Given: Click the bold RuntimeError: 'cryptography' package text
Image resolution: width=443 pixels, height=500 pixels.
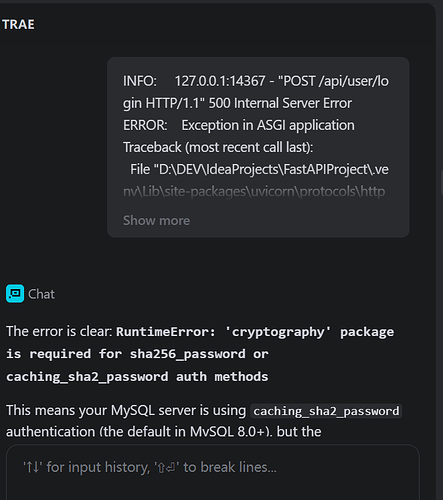Looking at the screenshot, I should pyautogui.click(x=255, y=332).
